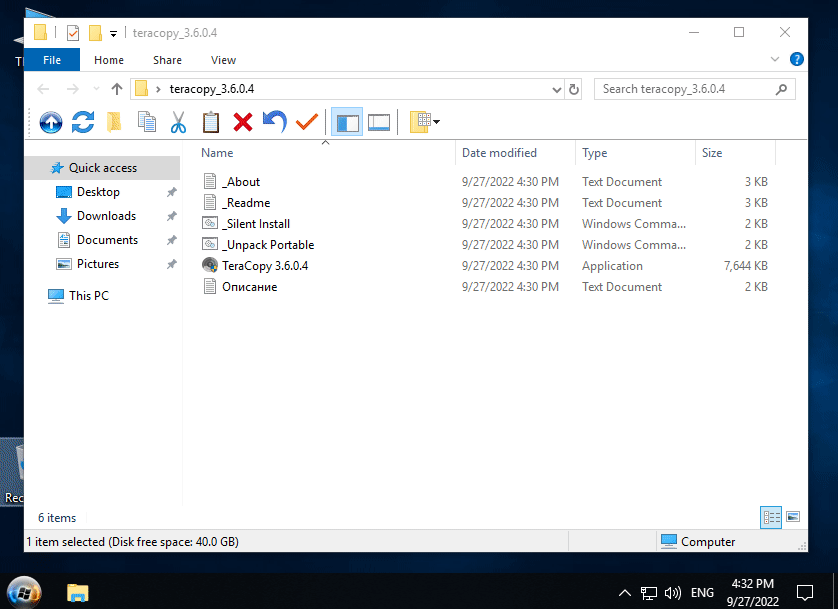Click the Up arrow beside the address bar
Image resolution: width=838 pixels, height=609 pixels.
click(x=117, y=89)
